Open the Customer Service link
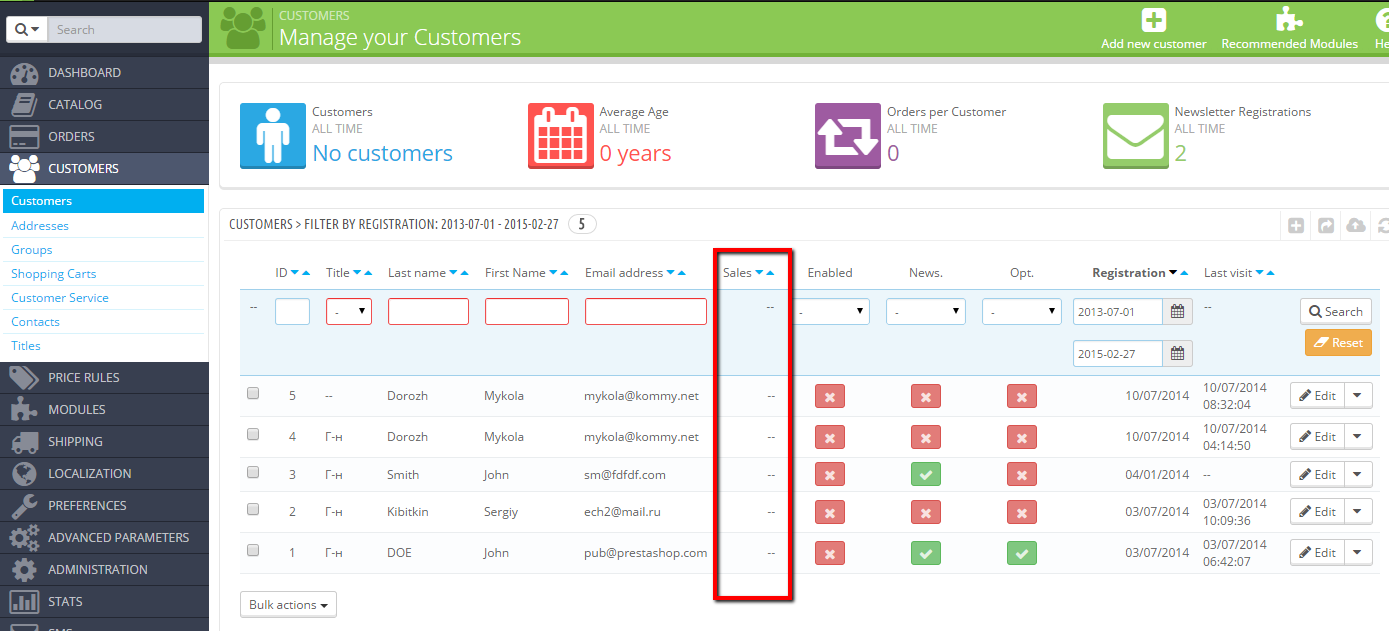 pos(60,298)
